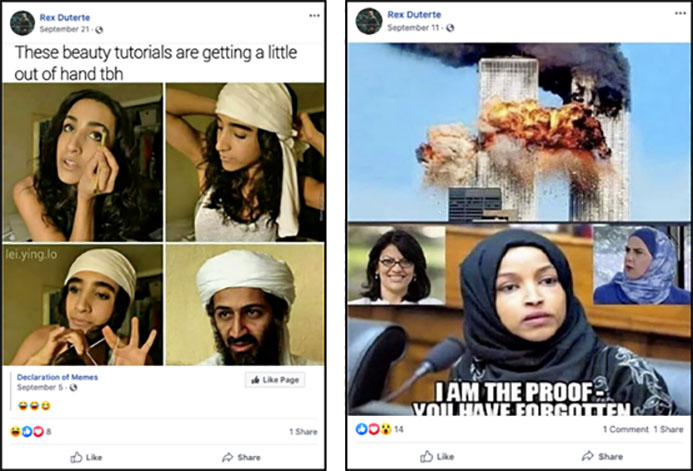The image size is (693, 471).
Task: View reactions list showing 8 reactions
Action: [x=30, y=431]
